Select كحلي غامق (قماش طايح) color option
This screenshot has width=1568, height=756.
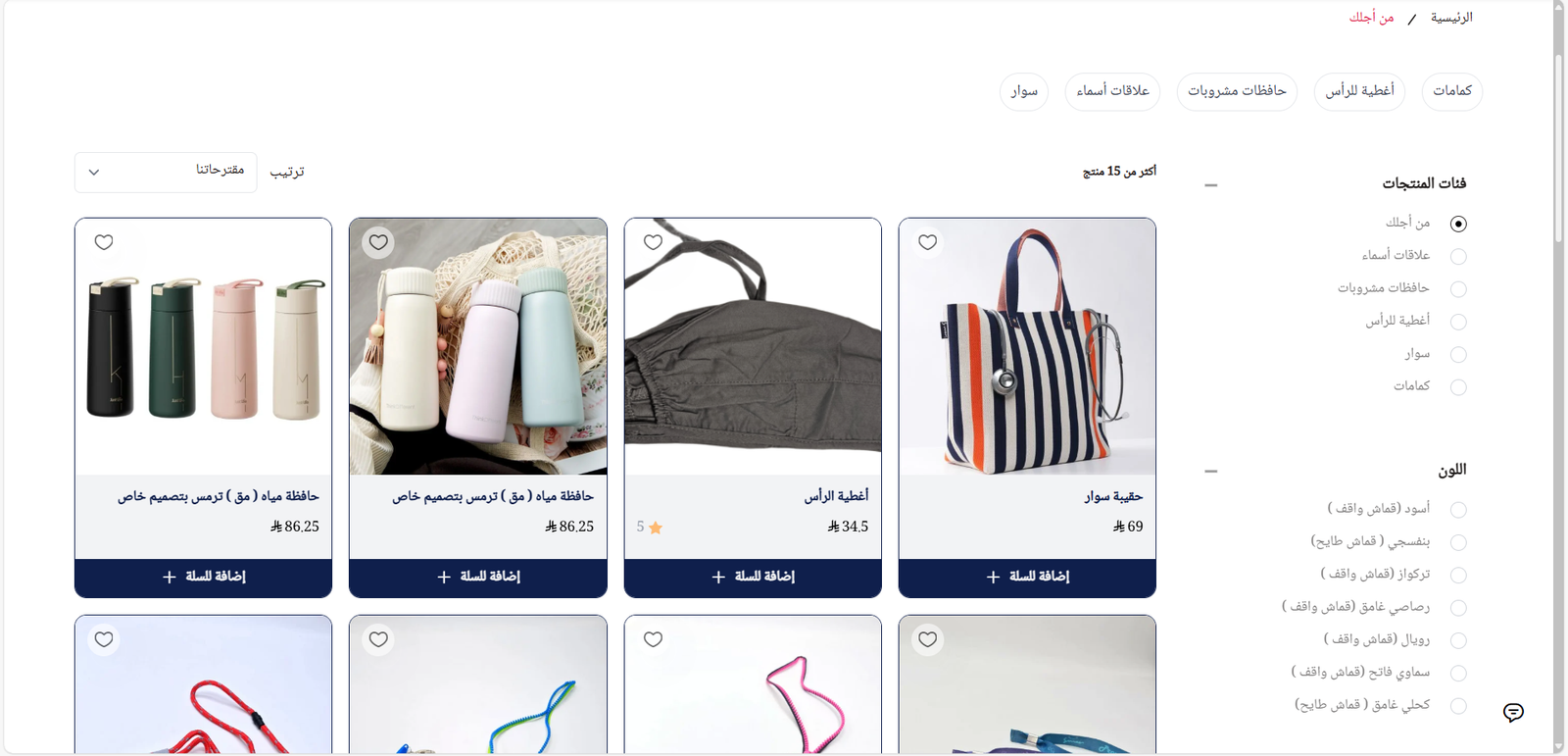[x=1458, y=706]
